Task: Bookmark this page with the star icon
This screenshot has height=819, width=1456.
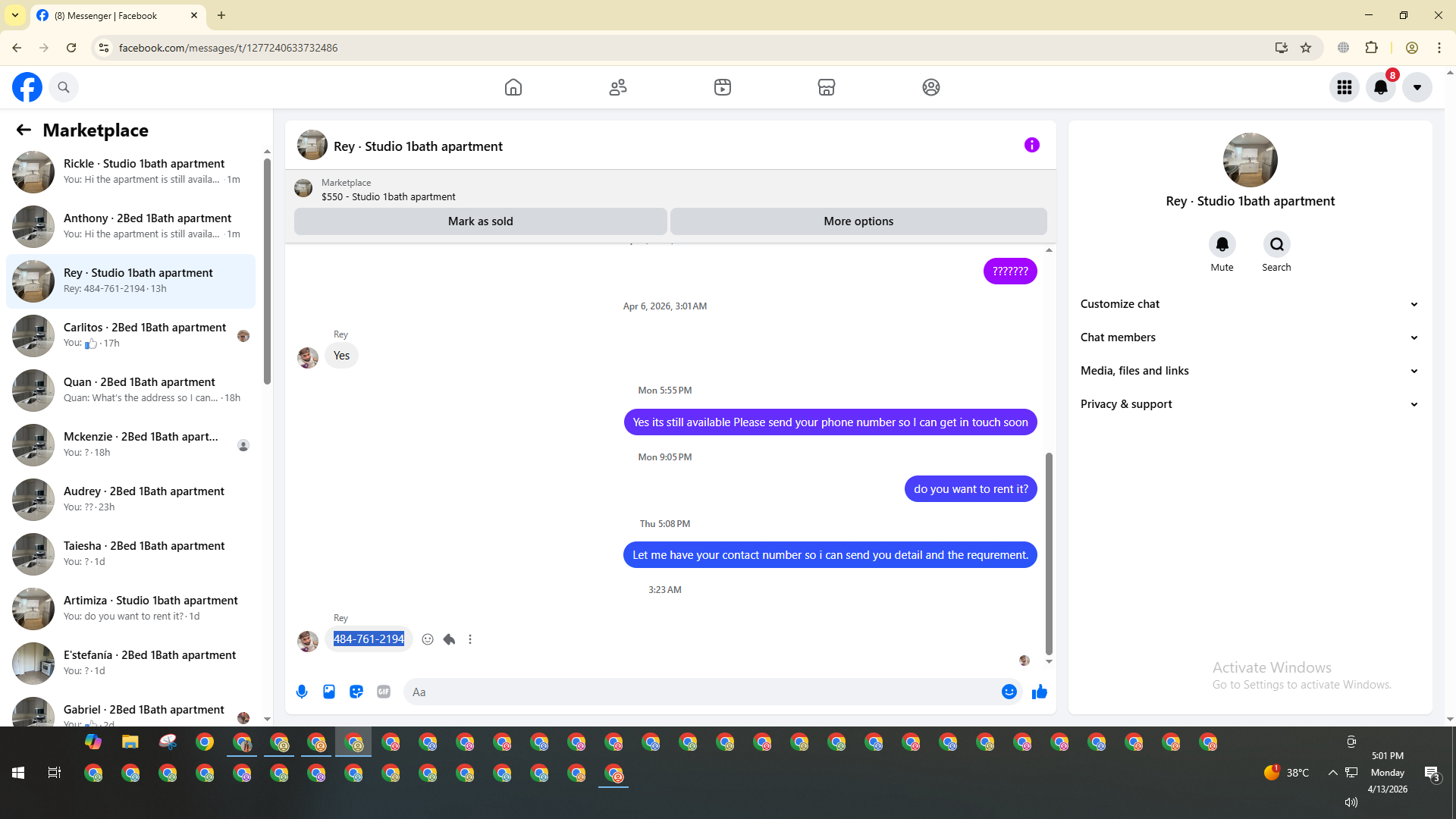Action: pos(1306,48)
